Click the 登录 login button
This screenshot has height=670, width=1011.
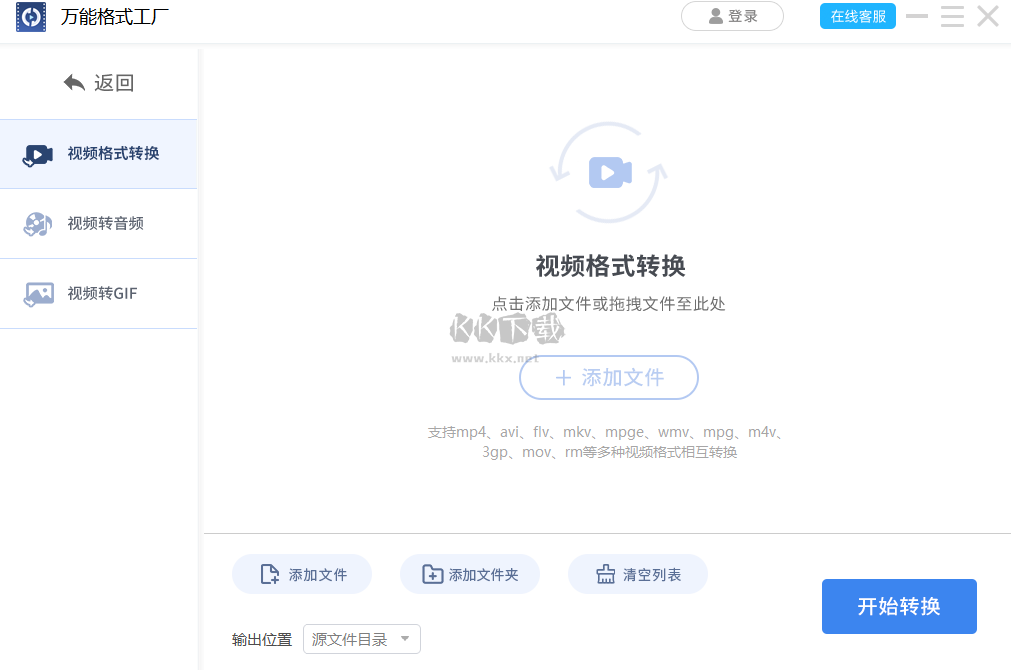732,16
